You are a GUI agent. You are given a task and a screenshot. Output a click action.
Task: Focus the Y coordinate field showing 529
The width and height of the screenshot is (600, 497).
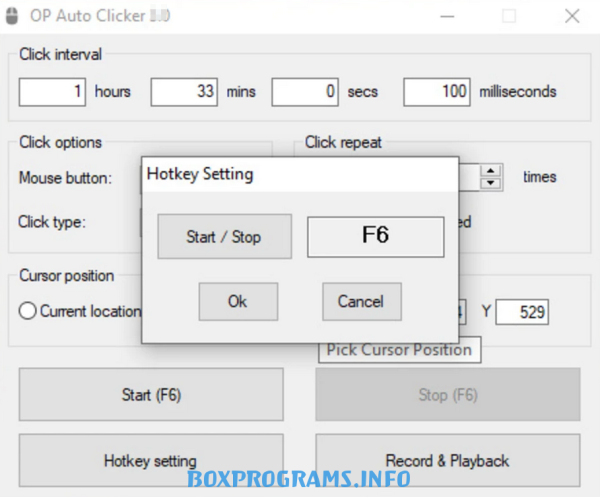(522, 312)
